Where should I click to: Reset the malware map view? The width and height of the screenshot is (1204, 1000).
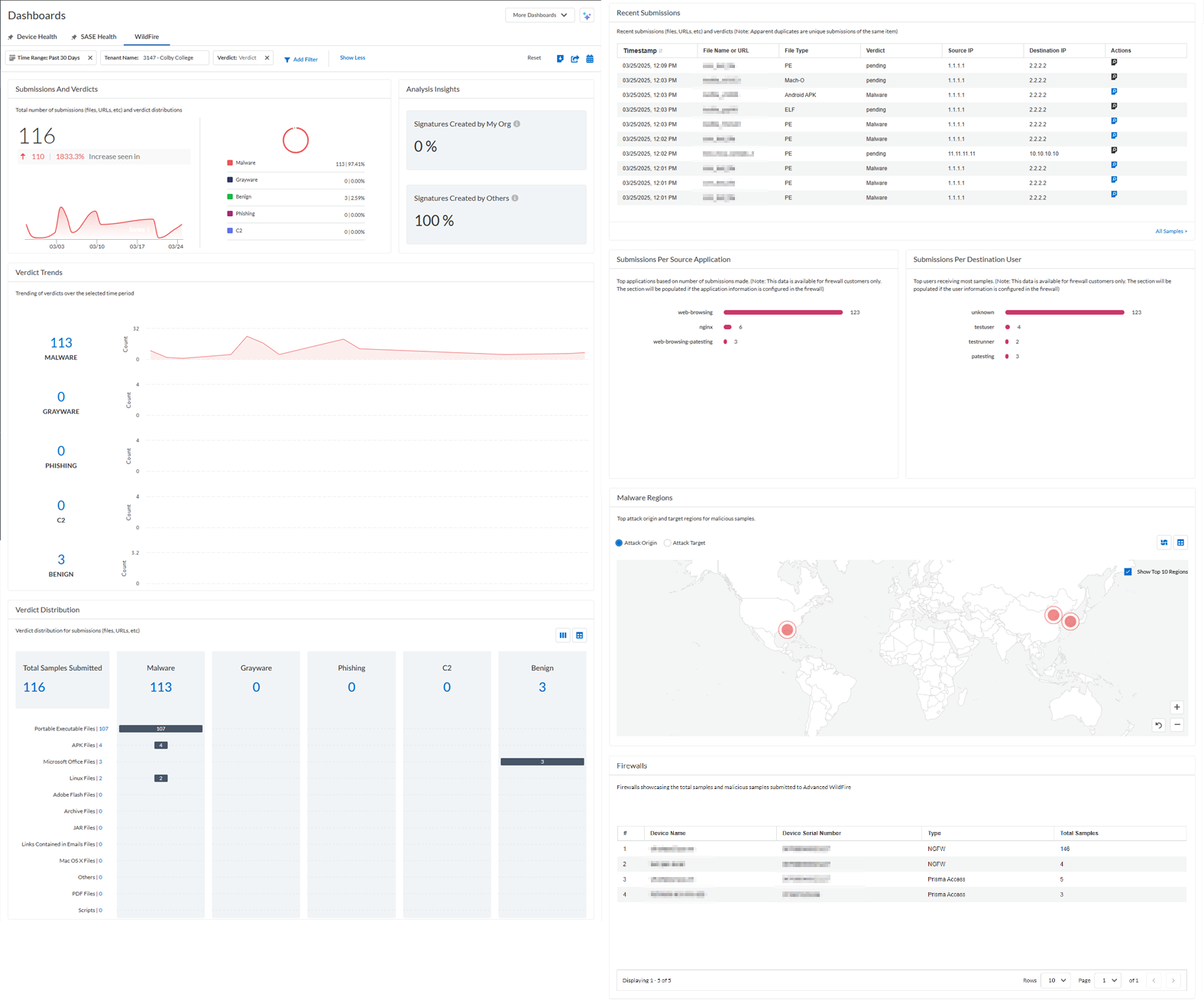(1158, 725)
